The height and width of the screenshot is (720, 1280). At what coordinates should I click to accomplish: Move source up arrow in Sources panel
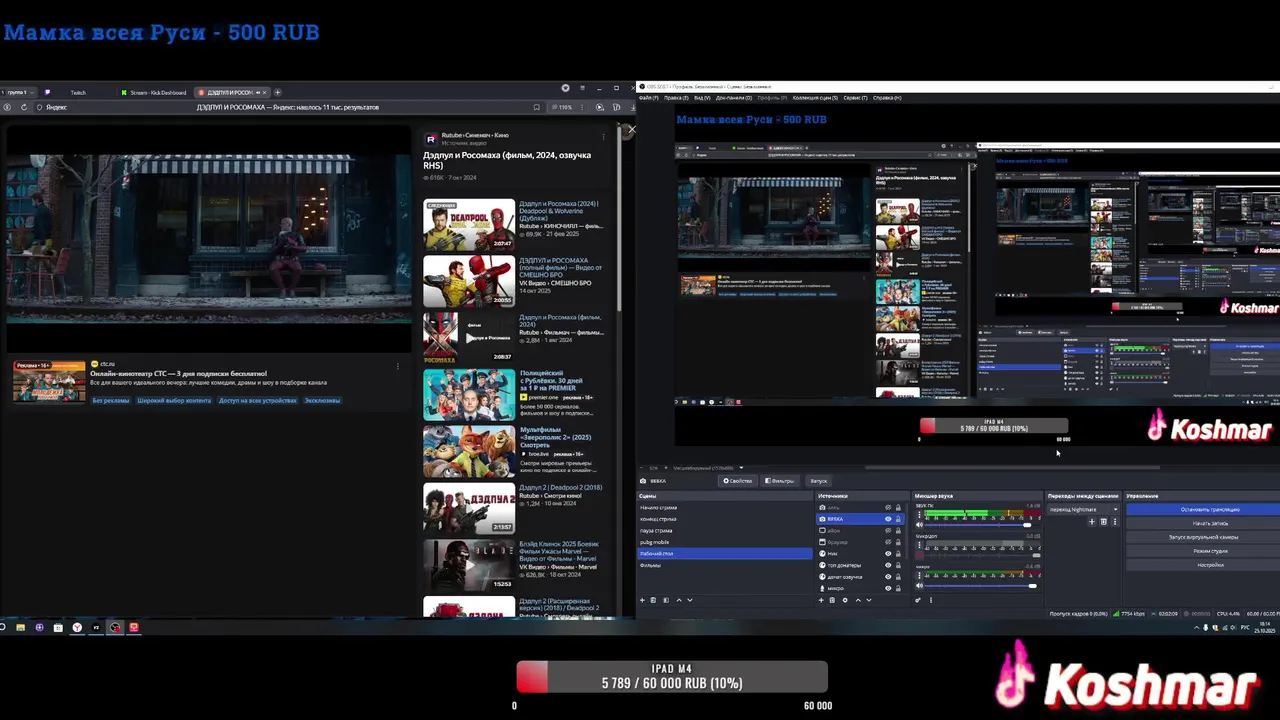click(858, 600)
